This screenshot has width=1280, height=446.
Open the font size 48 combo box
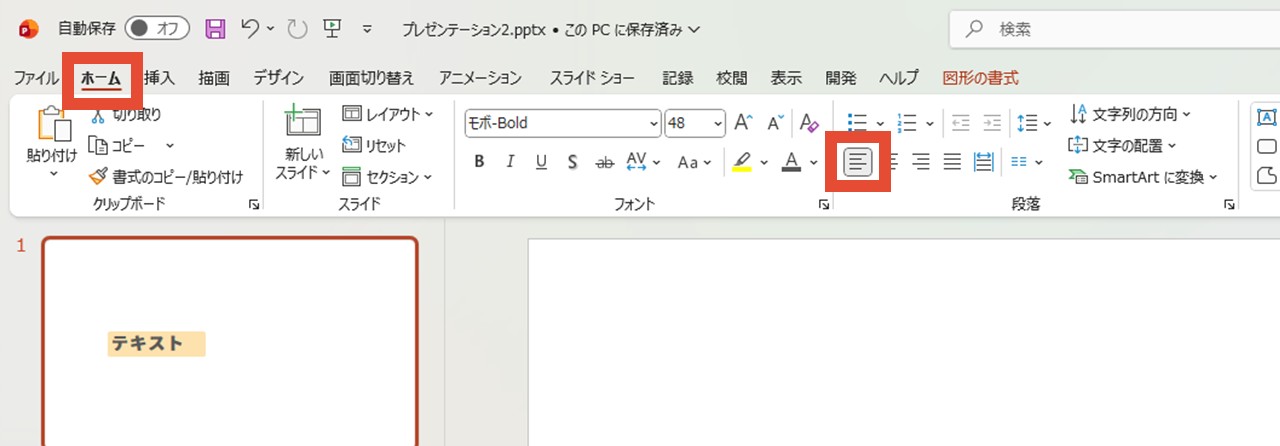695,123
